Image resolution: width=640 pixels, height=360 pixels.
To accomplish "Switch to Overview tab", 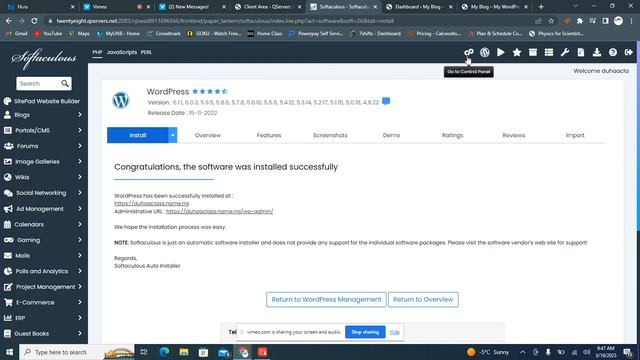I will [208, 135].
